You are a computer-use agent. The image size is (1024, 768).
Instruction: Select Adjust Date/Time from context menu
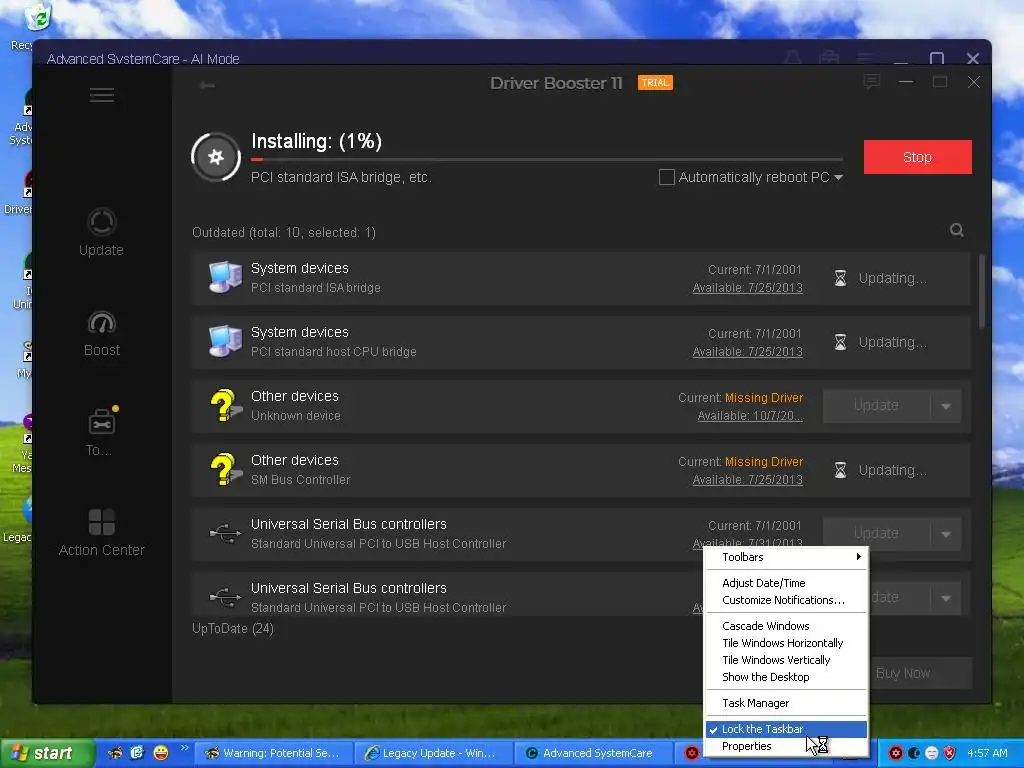786,583
